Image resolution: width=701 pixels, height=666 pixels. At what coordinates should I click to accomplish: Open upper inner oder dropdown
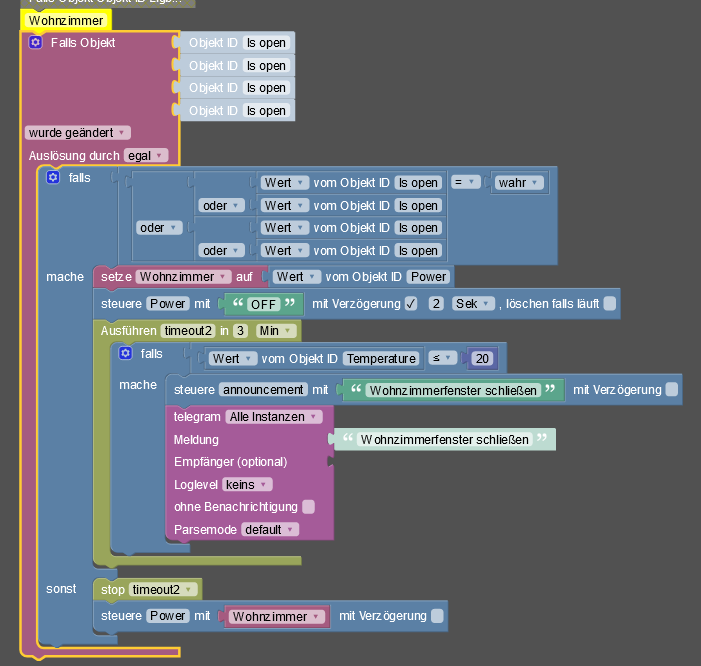[x=222, y=206]
